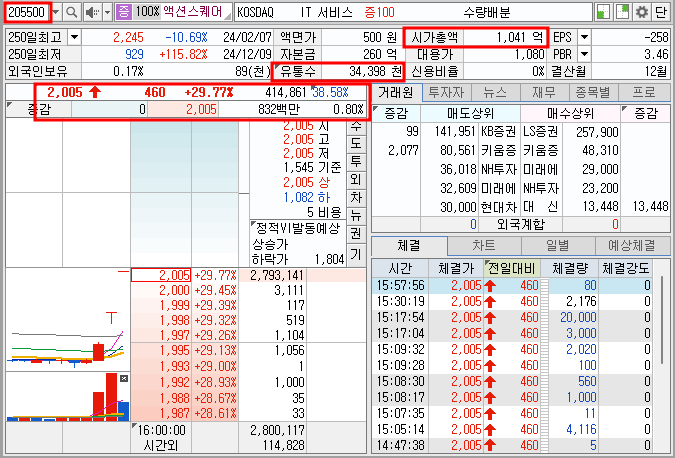Switch to the 투자자 tab
The width and height of the screenshot is (675, 458).
(x=446, y=92)
